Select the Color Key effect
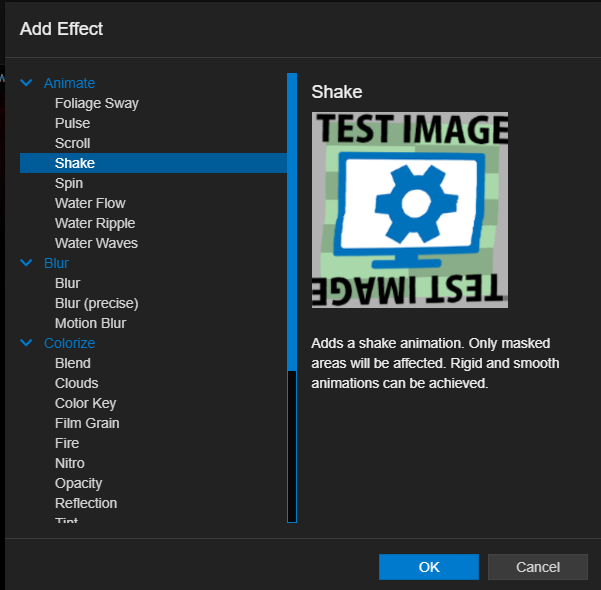Viewport: 601px width, 590px height. tap(85, 403)
